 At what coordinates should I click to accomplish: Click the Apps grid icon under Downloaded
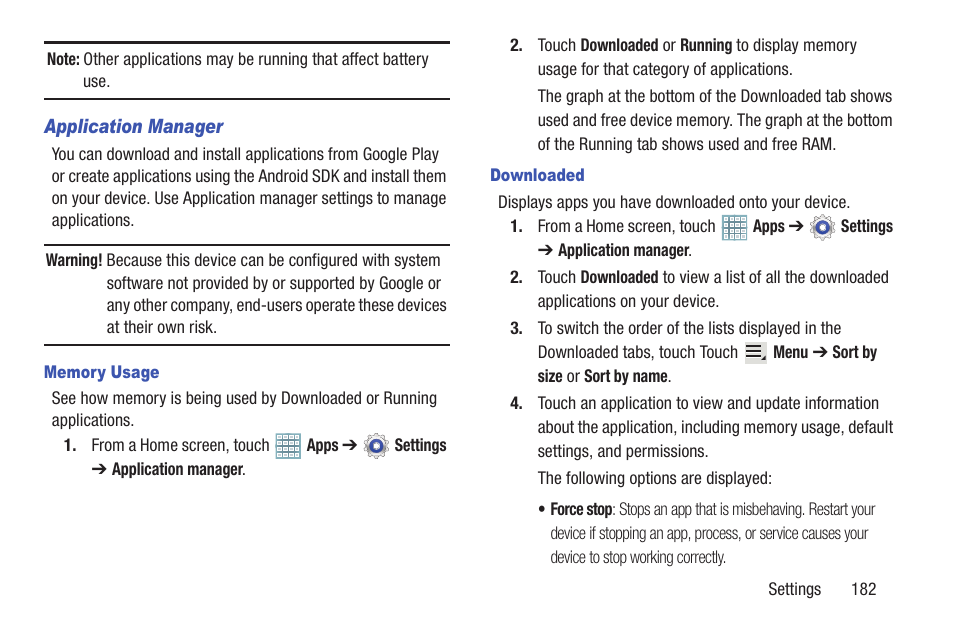pyautogui.click(x=734, y=227)
